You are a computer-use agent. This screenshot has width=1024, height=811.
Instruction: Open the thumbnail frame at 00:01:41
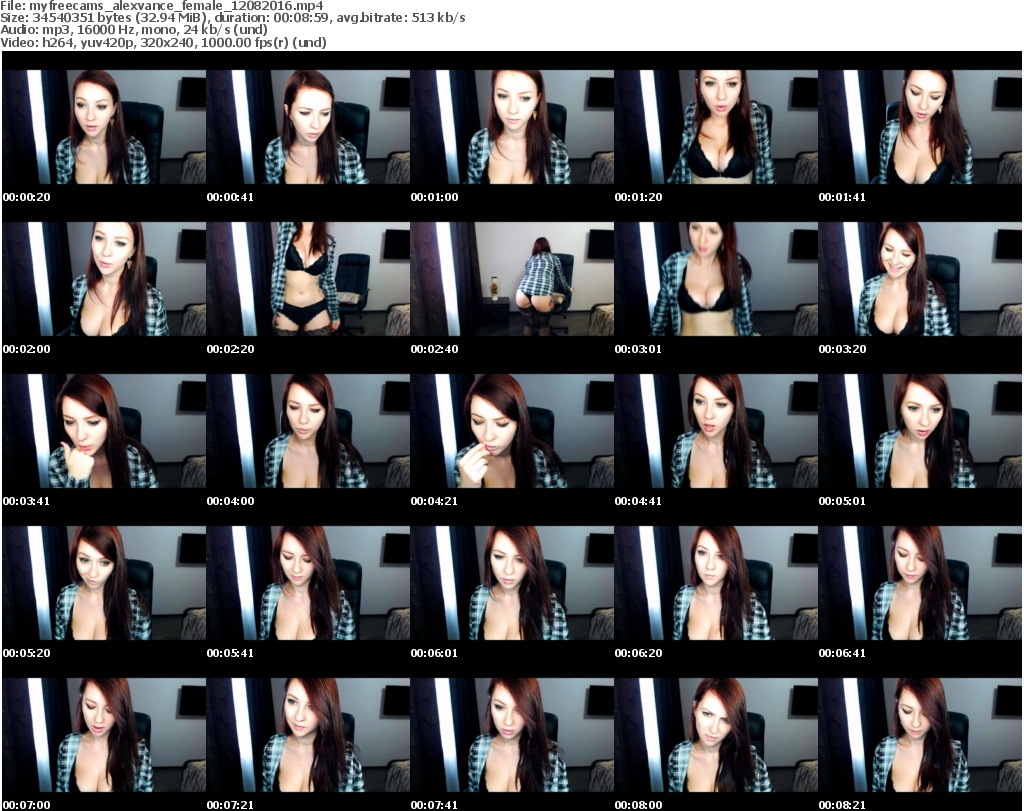[x=920, y=127]
